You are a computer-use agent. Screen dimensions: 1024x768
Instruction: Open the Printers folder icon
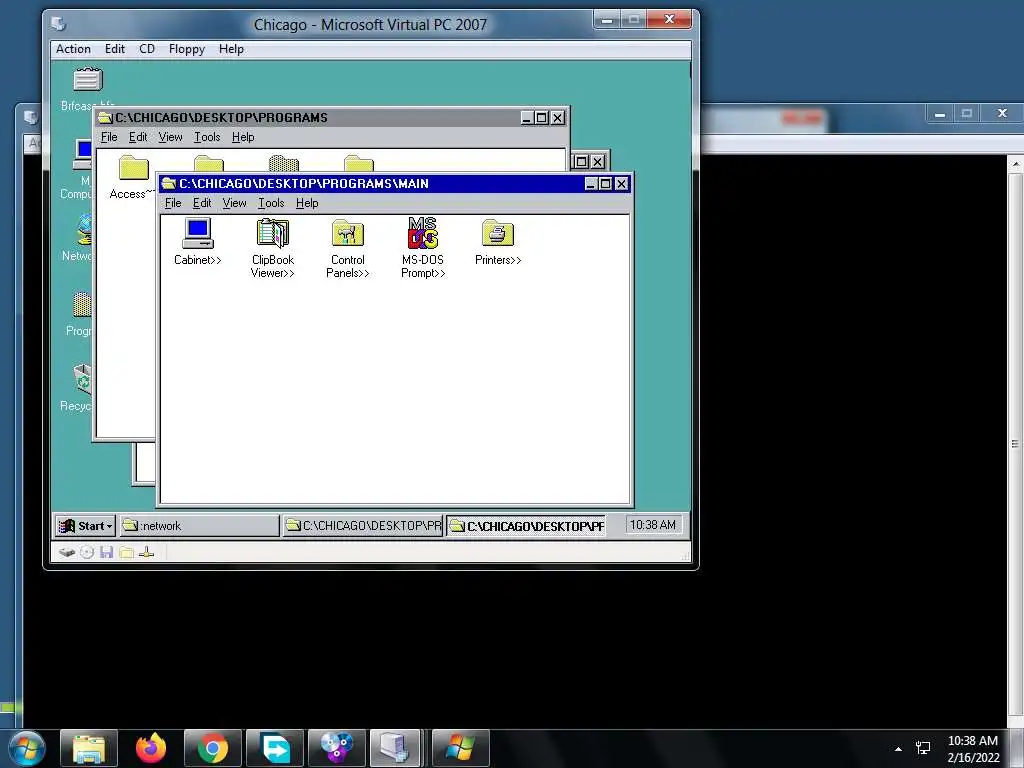[498, 234]
